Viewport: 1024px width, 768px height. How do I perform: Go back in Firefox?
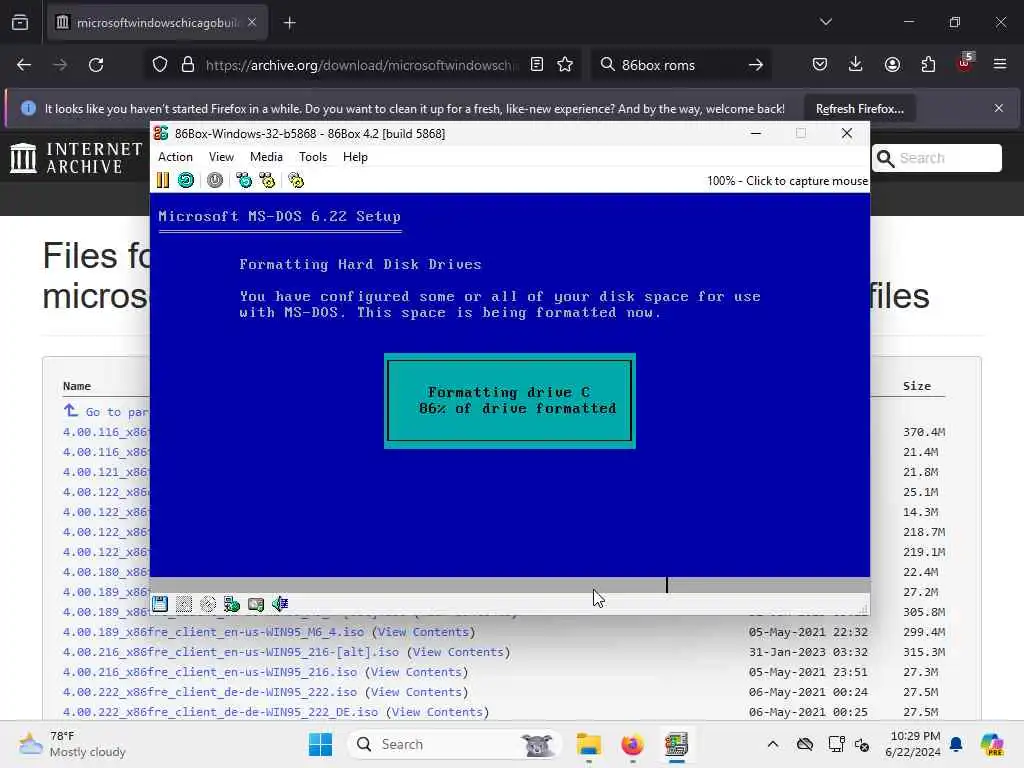[x=24, y=65]
